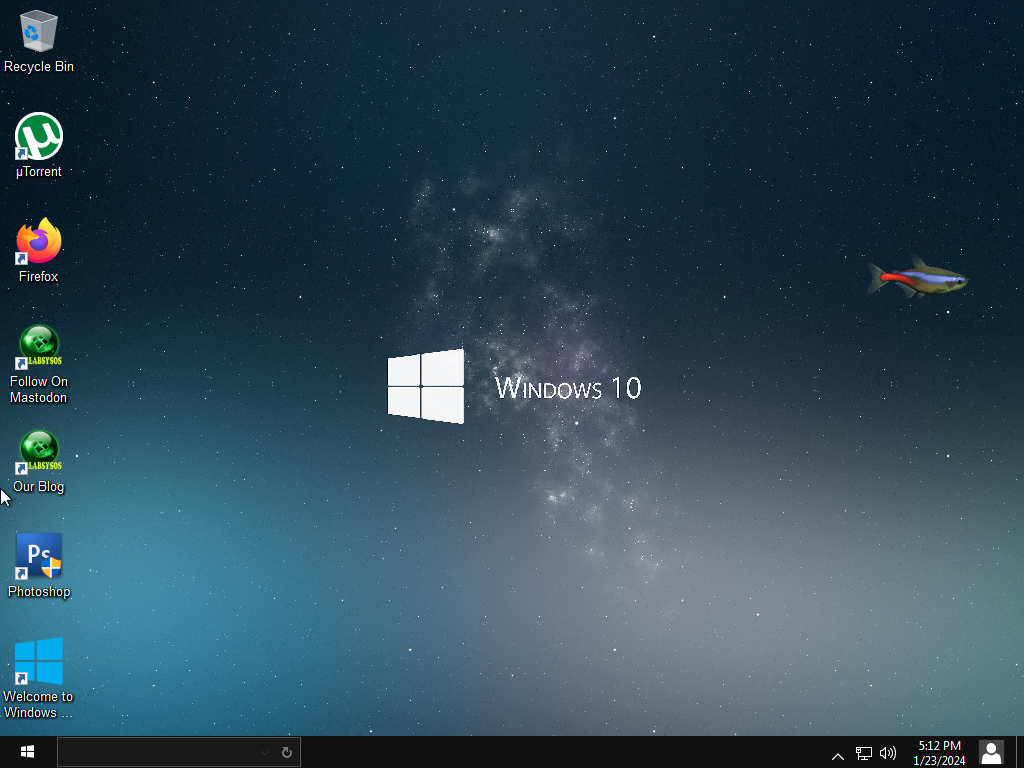This screenshot has height=768, width=1024.
Task: Click the user account icon on taskbar
Action: 991,752
